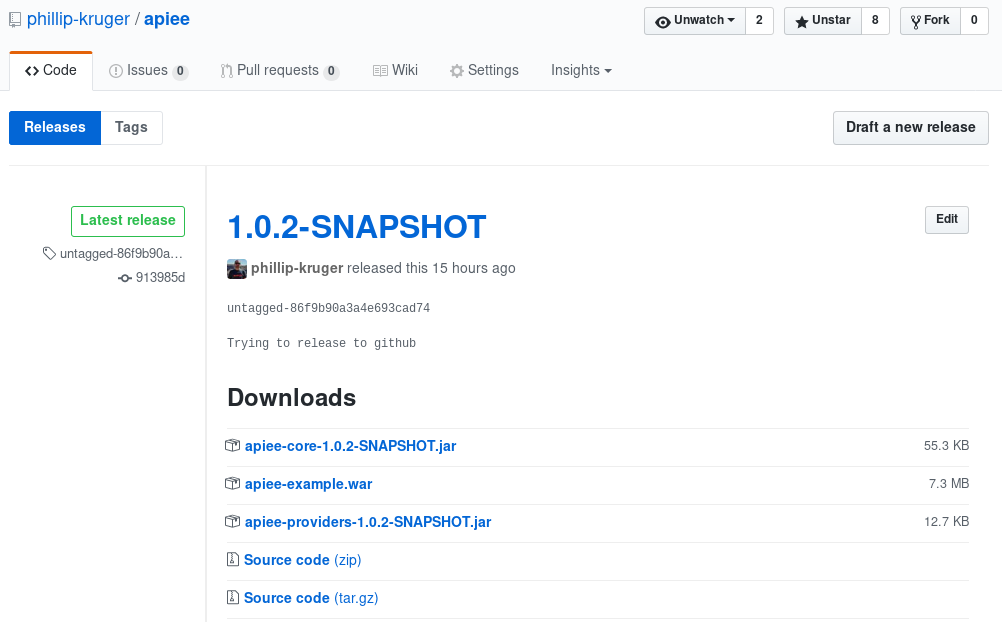Fork the apiee repository
Viewport: 1002px width, 622px height.
pos(930,21)
